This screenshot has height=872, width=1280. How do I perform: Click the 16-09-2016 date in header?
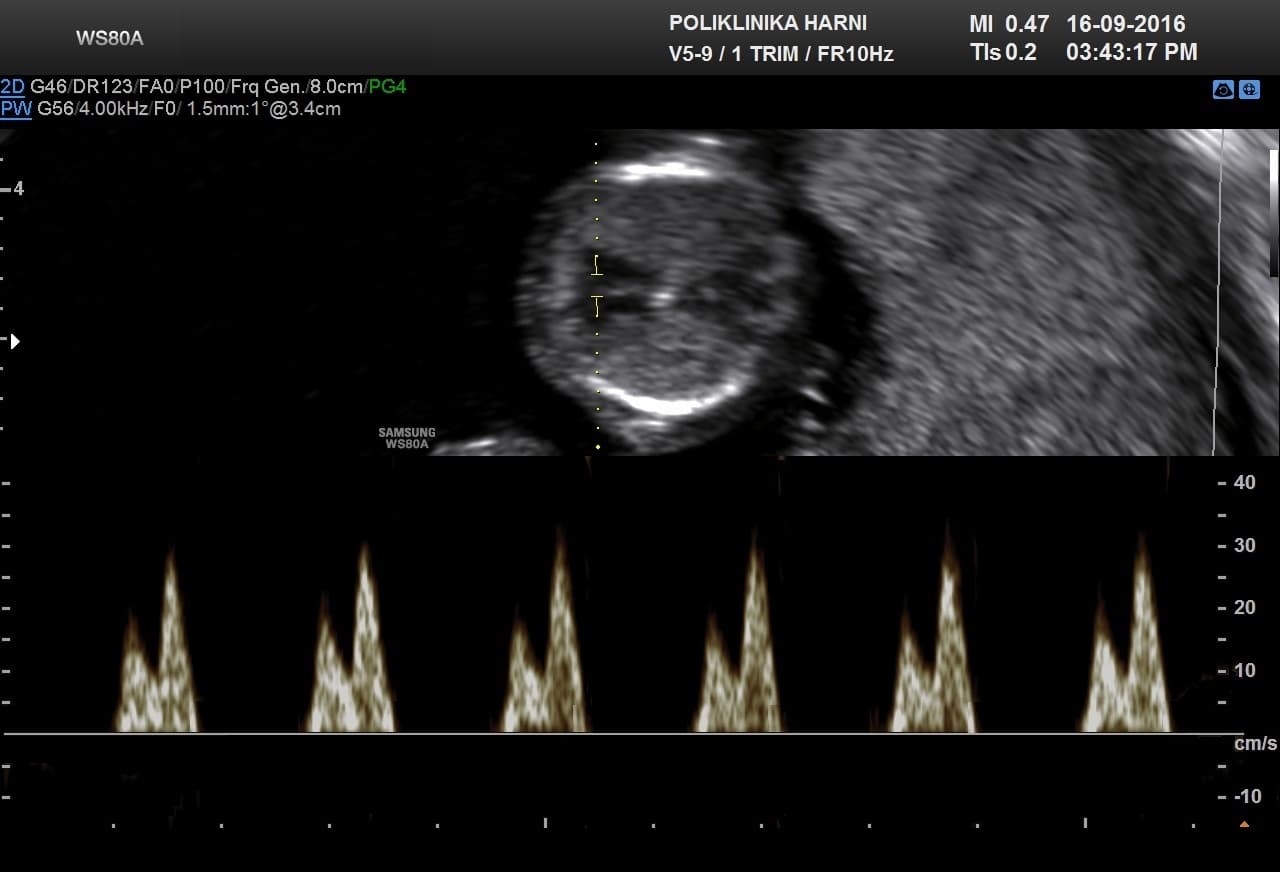1125,23
